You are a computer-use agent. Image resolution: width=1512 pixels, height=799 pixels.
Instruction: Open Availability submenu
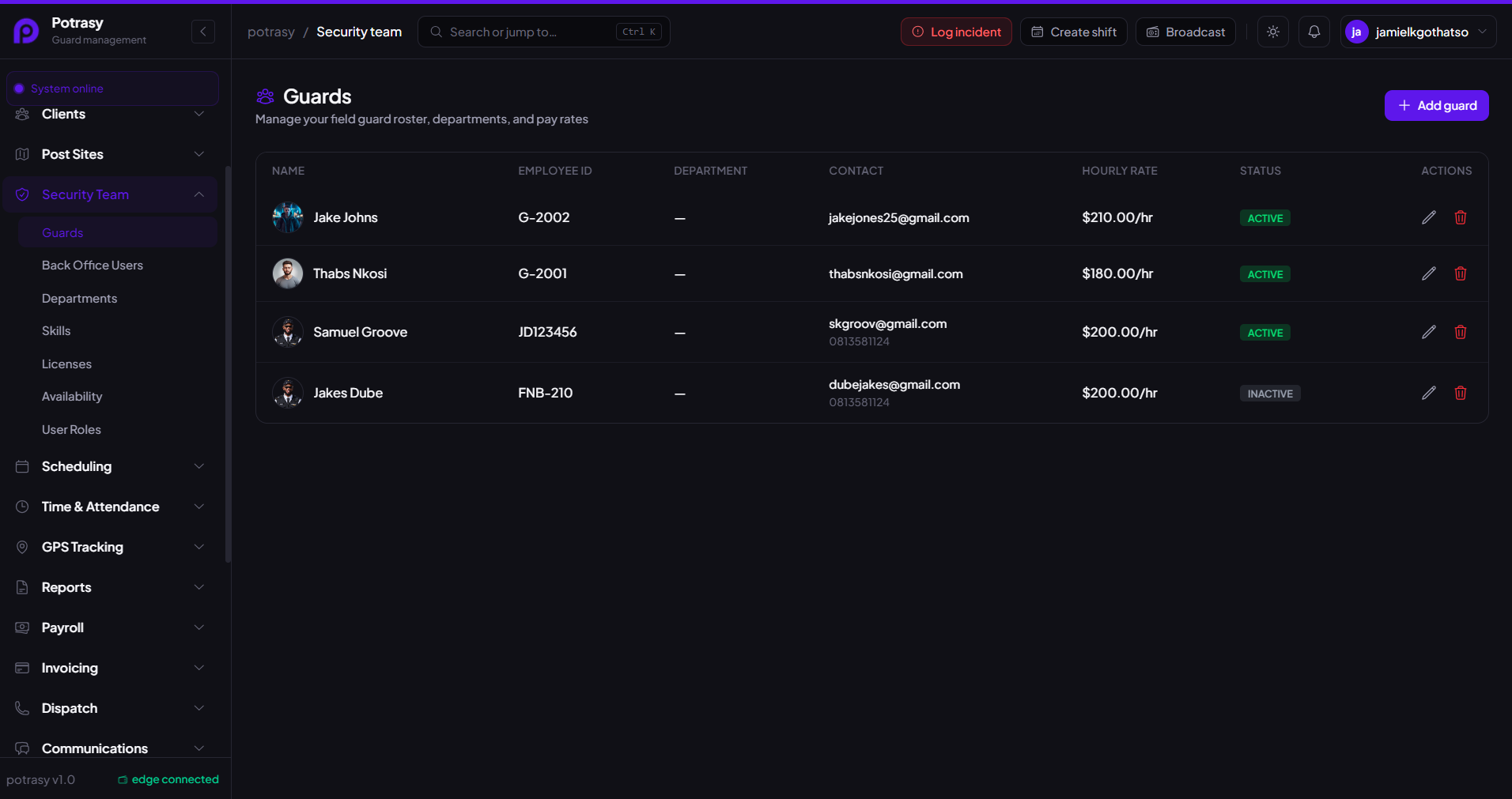[x=117, y=397]
